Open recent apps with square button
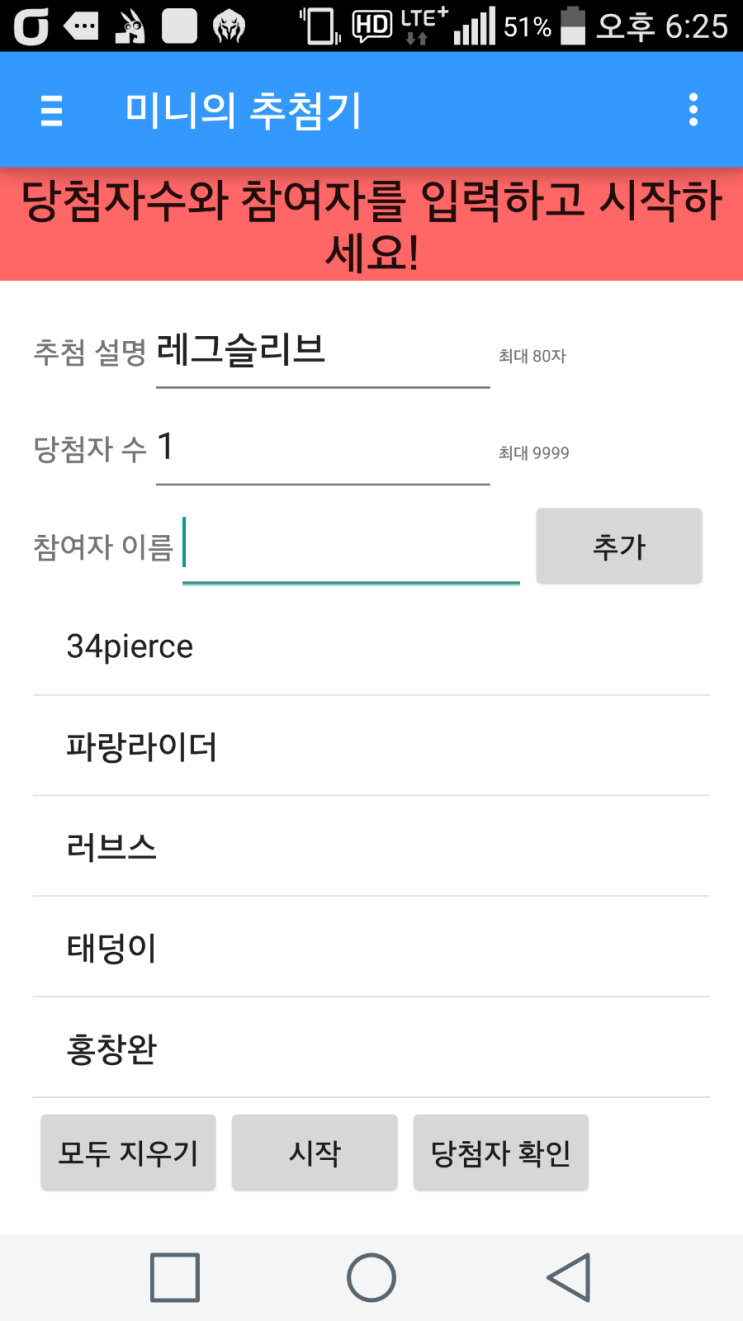 point(175,1277)
